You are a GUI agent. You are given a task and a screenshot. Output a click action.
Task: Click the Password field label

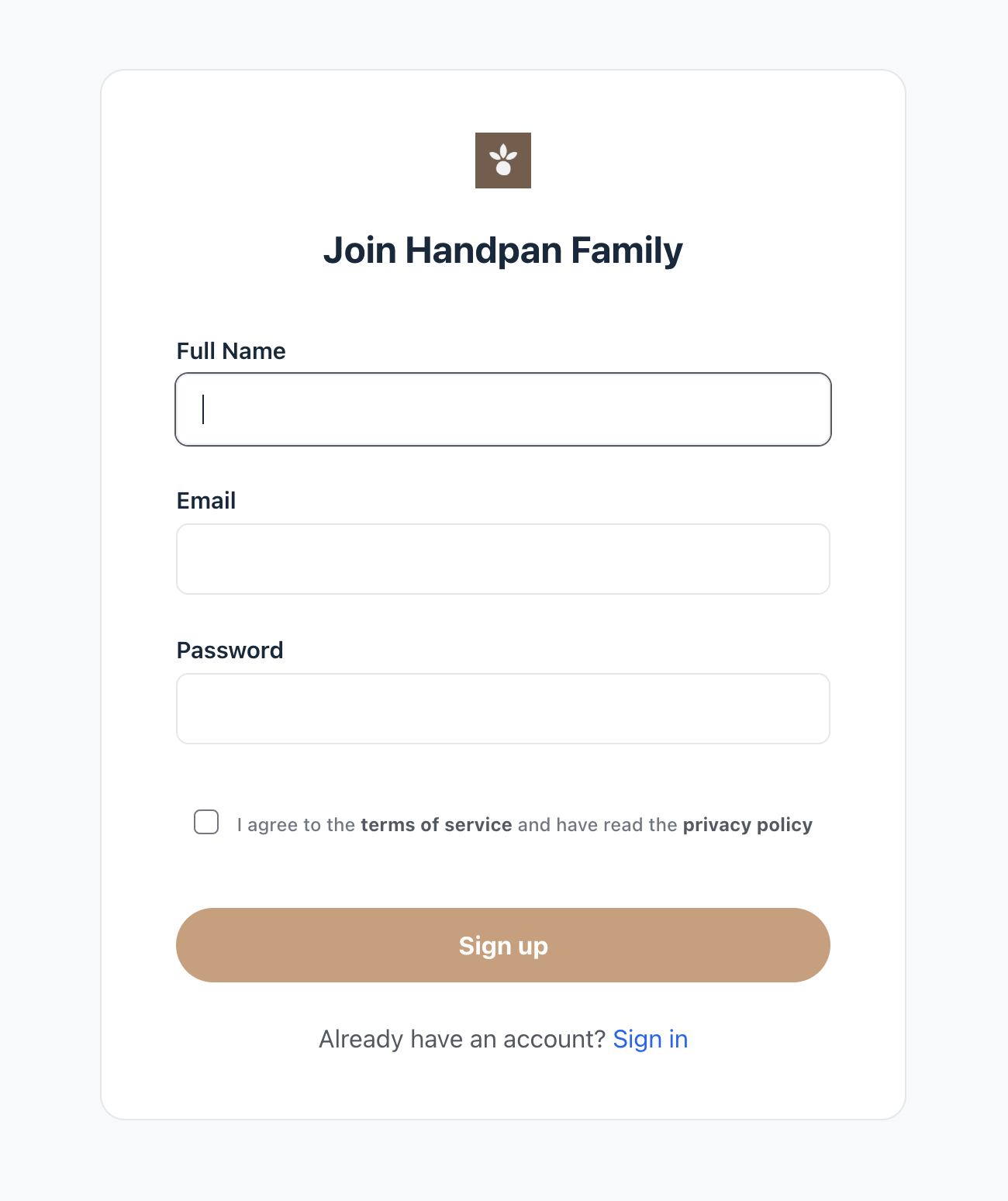tap(230, 651)
